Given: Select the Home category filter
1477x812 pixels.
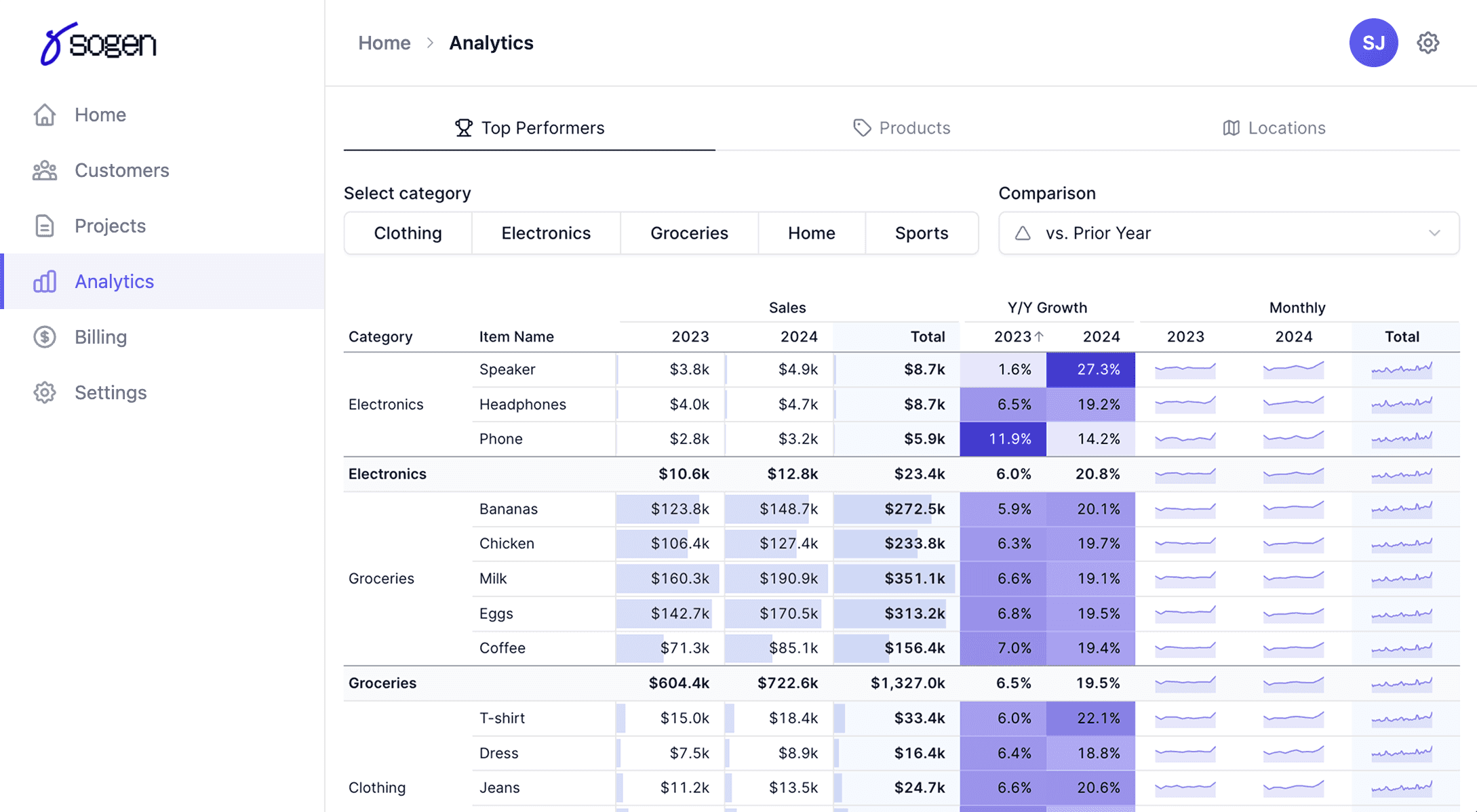Looking at the screenshot, I should tap(811, 232).
